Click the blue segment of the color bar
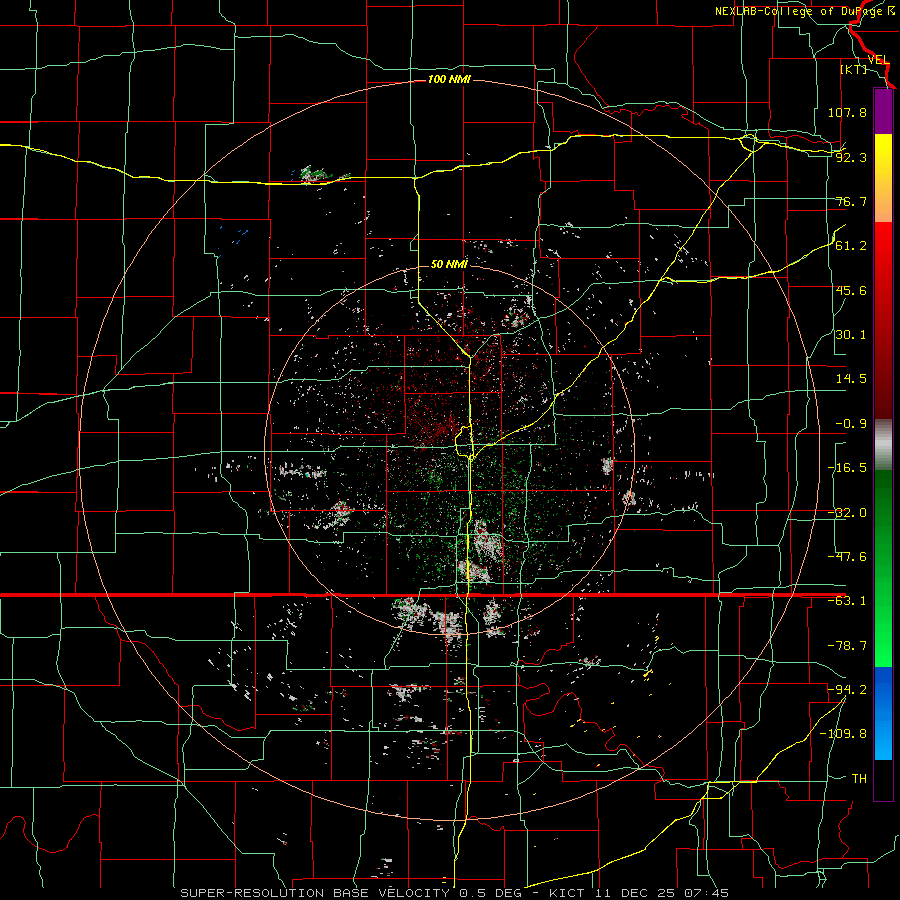 [883, 713]
